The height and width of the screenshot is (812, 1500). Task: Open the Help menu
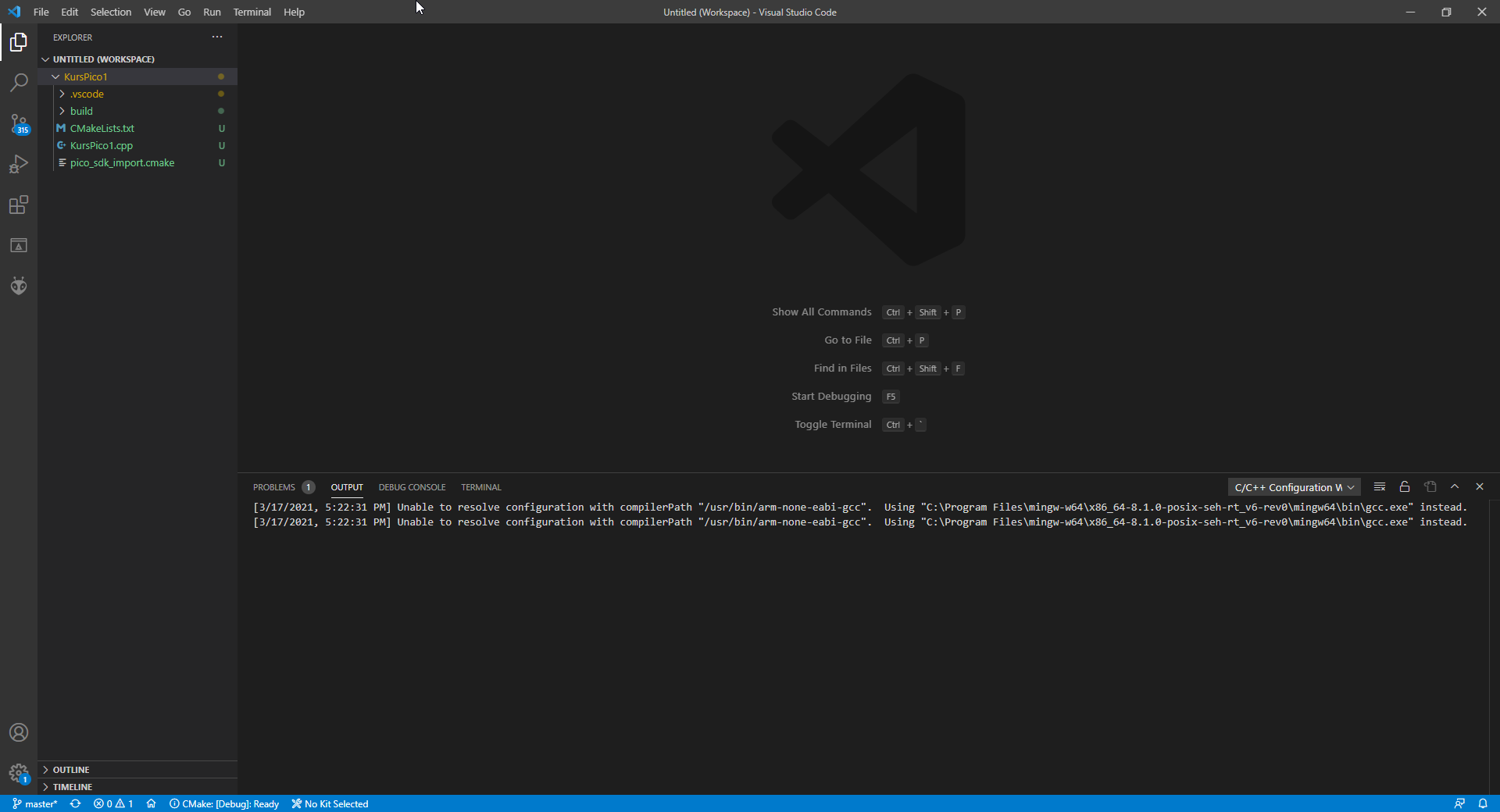[295, 12]
